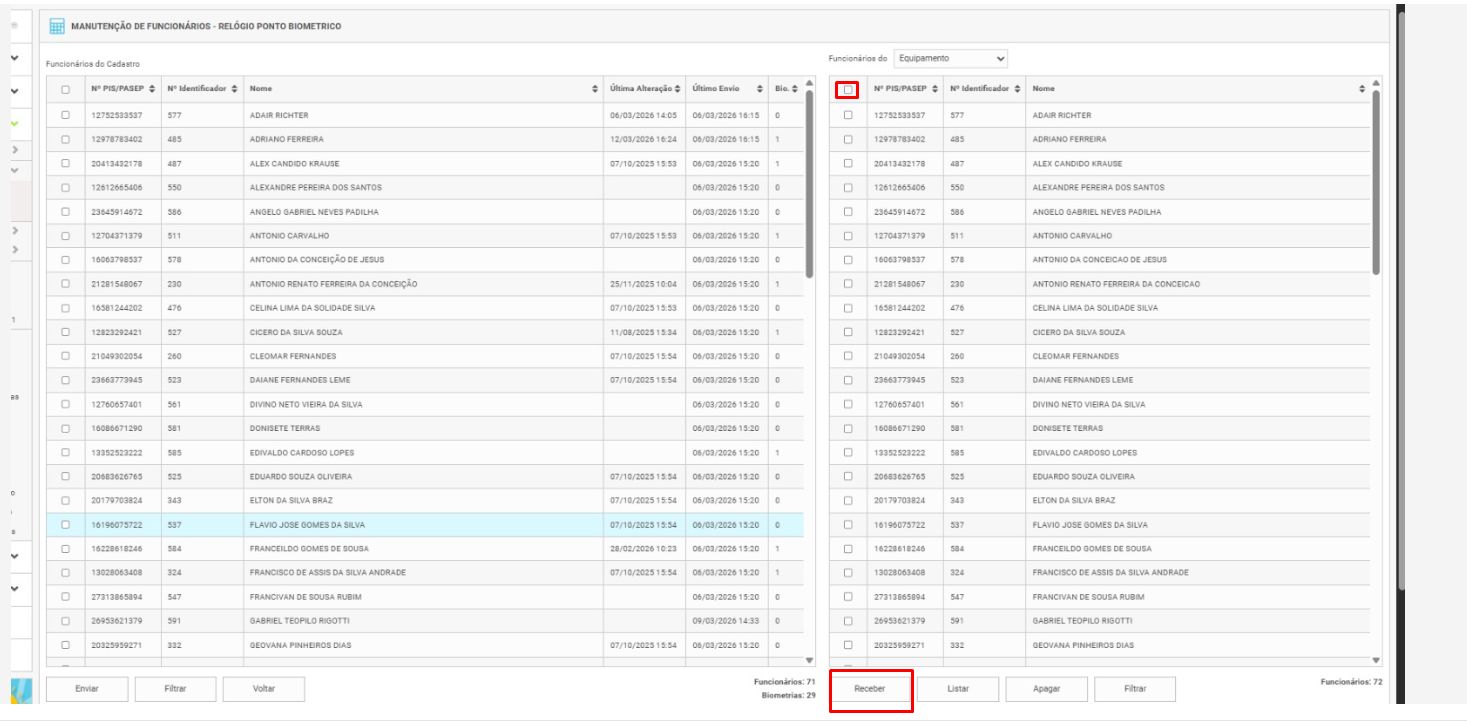Collapse the green chevron sidebar section
The height and width of the screenshot is (727, 1467).
coord(14,124)
